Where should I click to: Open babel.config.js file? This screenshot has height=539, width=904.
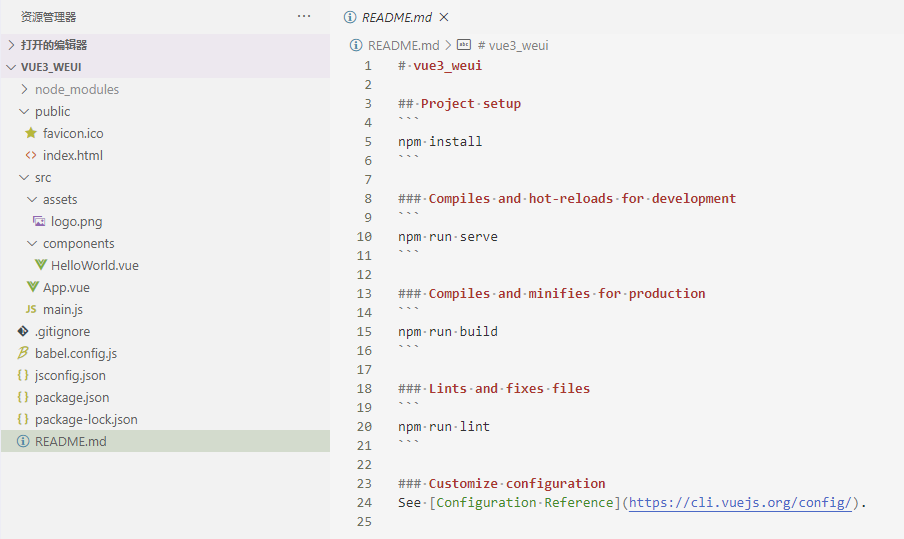point(76,353)
